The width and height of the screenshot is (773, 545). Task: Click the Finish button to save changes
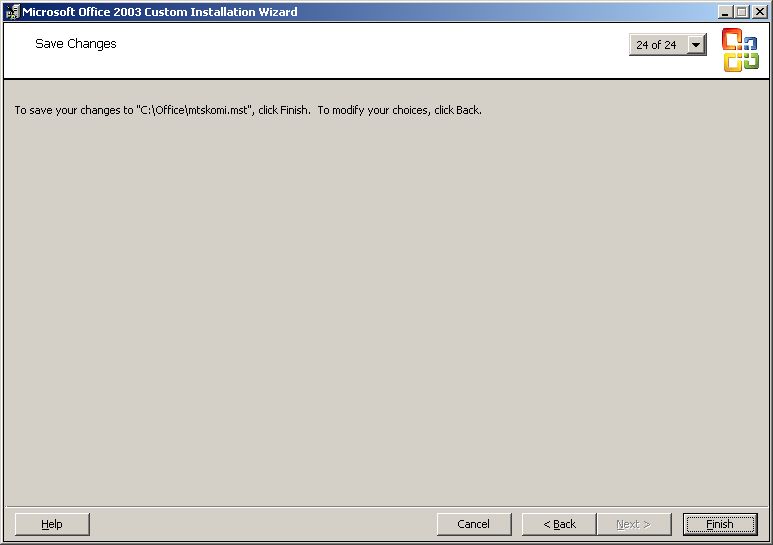click(x=719, y=524)
